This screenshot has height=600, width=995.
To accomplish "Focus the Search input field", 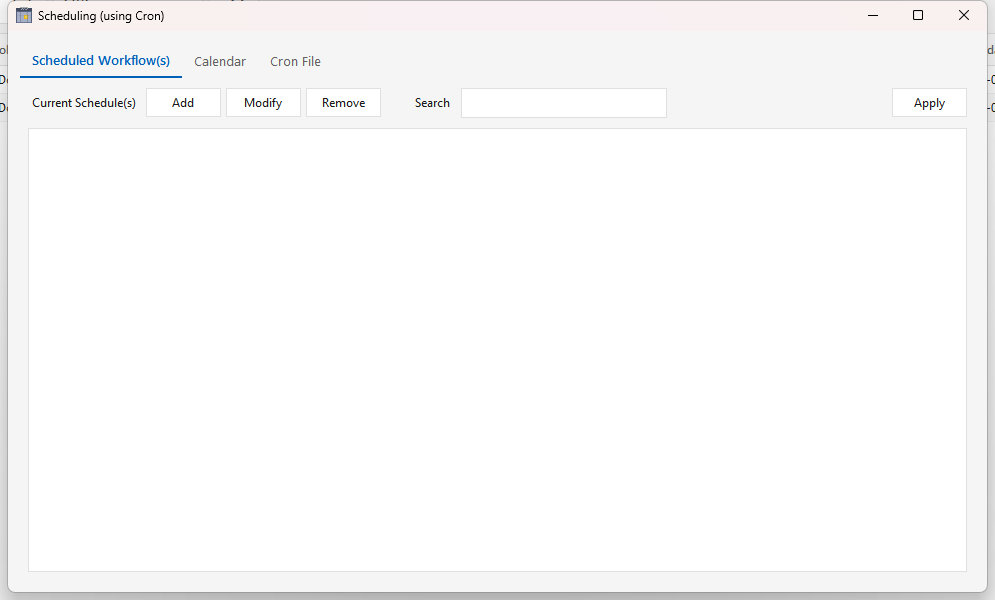I will (x=563, y=103).
